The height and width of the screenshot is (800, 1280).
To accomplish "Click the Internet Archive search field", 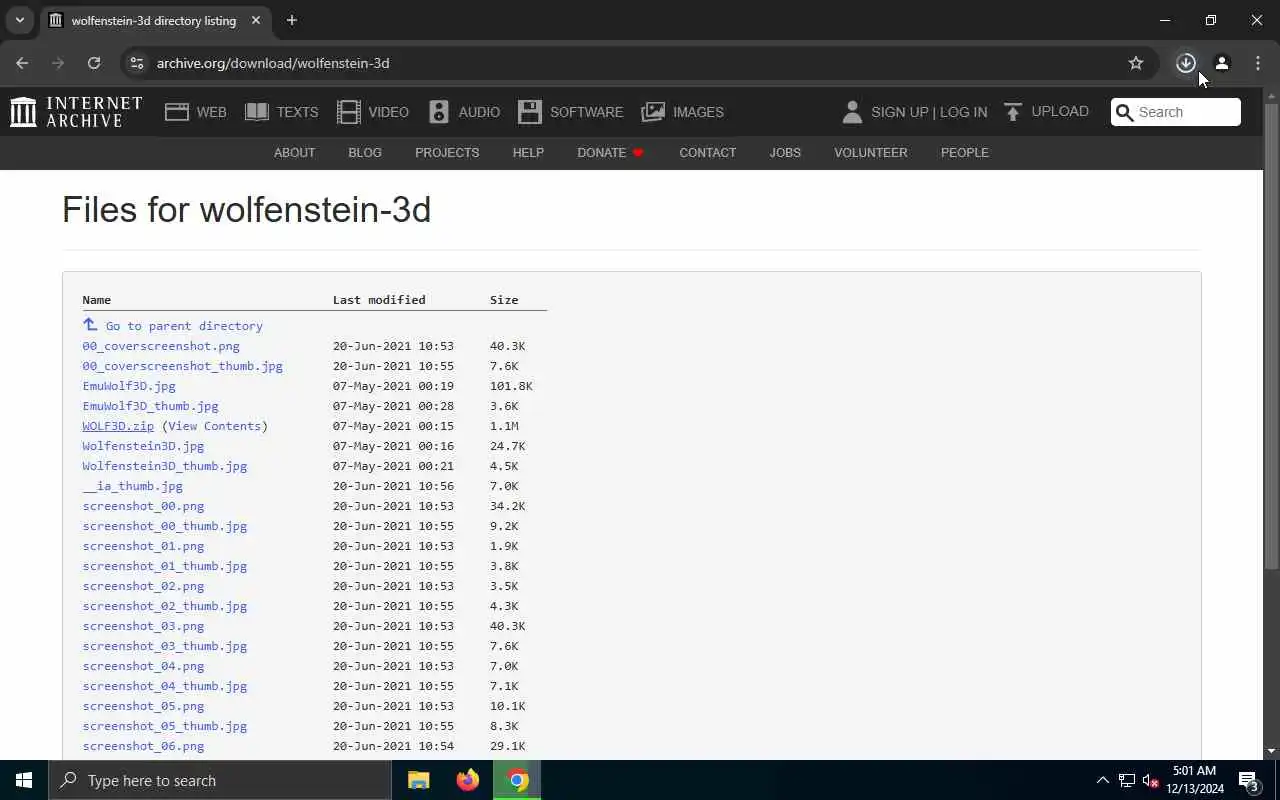I will pos(1176,112).
